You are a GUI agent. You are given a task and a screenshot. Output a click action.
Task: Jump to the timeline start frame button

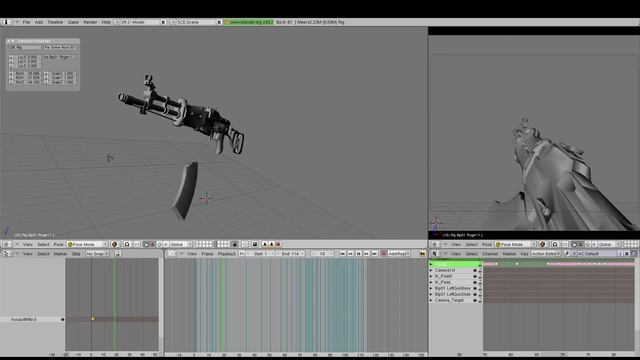click(342, 253)
